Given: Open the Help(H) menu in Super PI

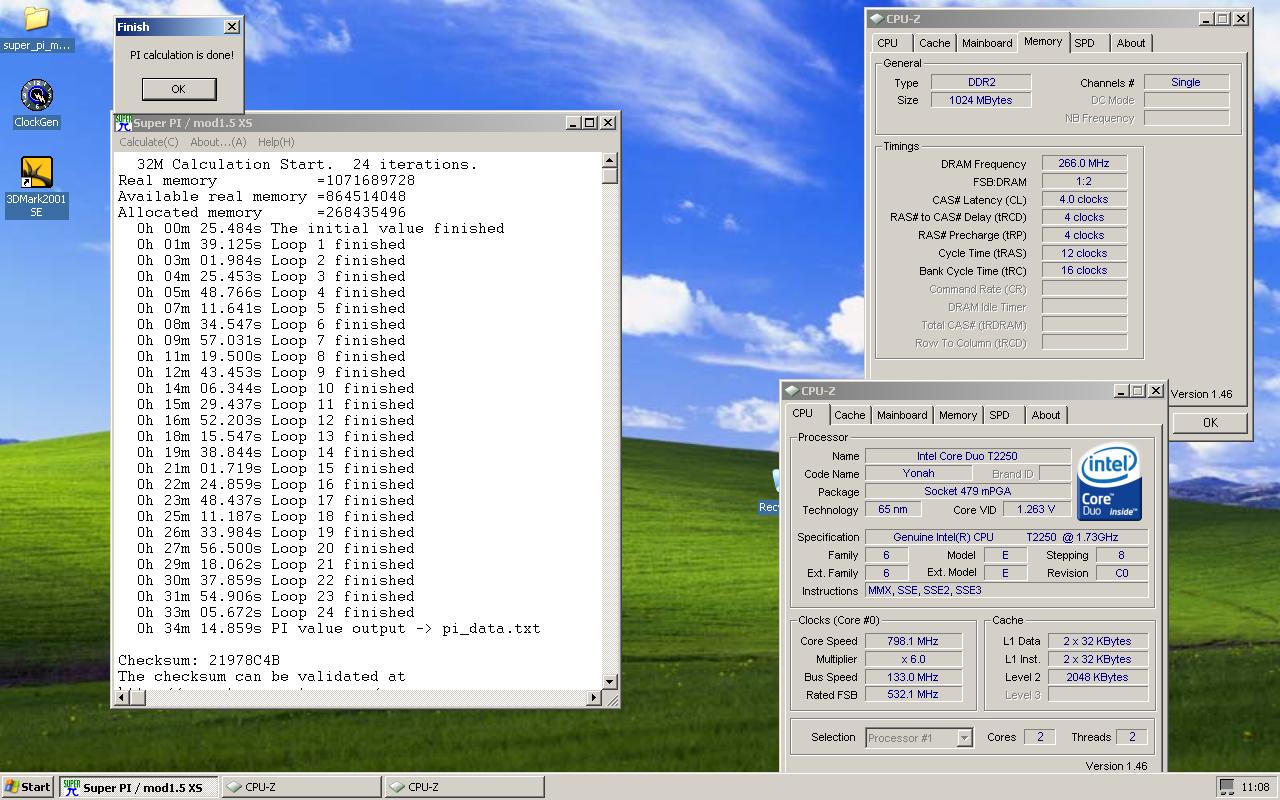Looking at the screenshot, I should point(276,142).
